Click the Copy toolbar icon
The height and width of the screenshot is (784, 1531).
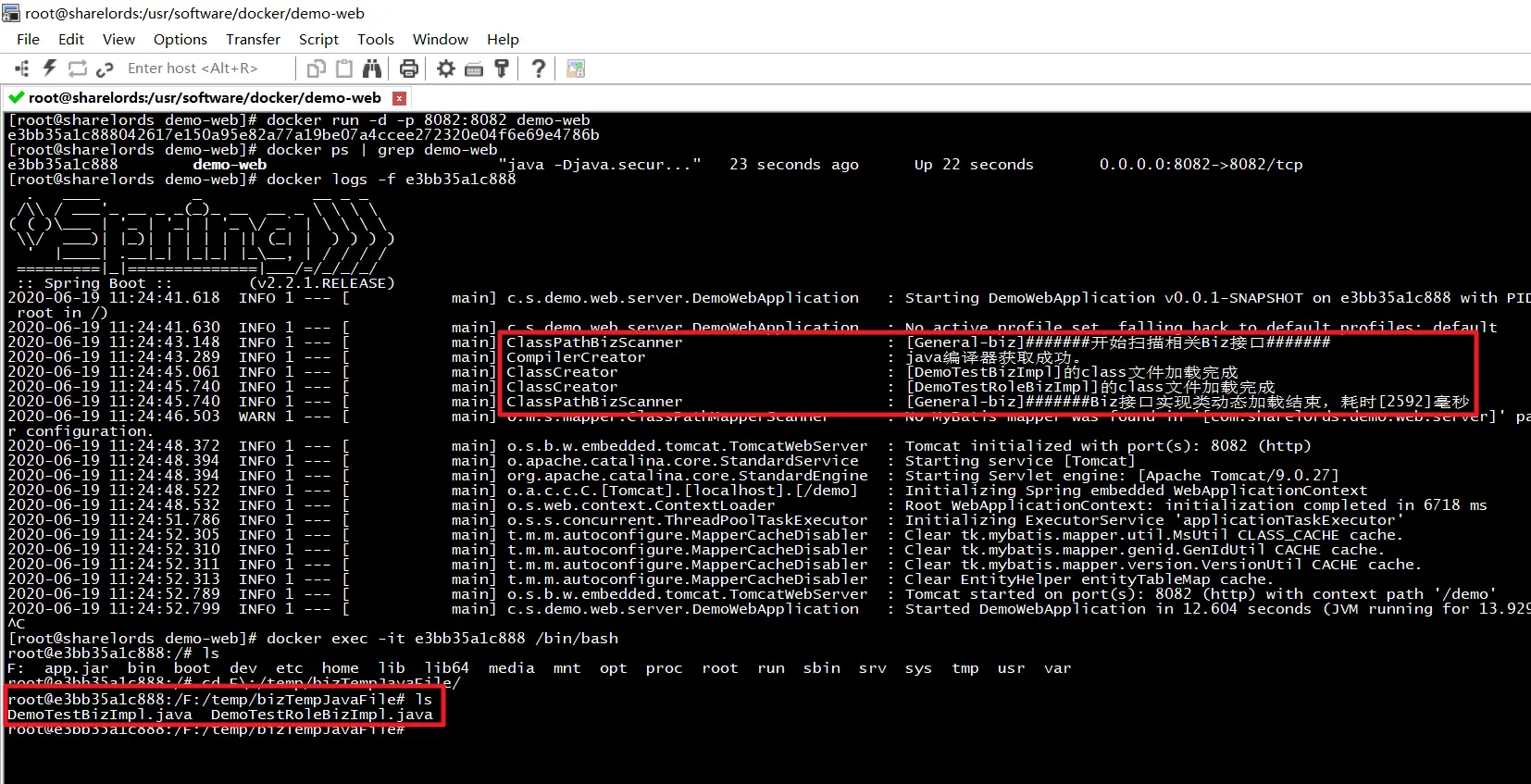[x=317, y=68]
